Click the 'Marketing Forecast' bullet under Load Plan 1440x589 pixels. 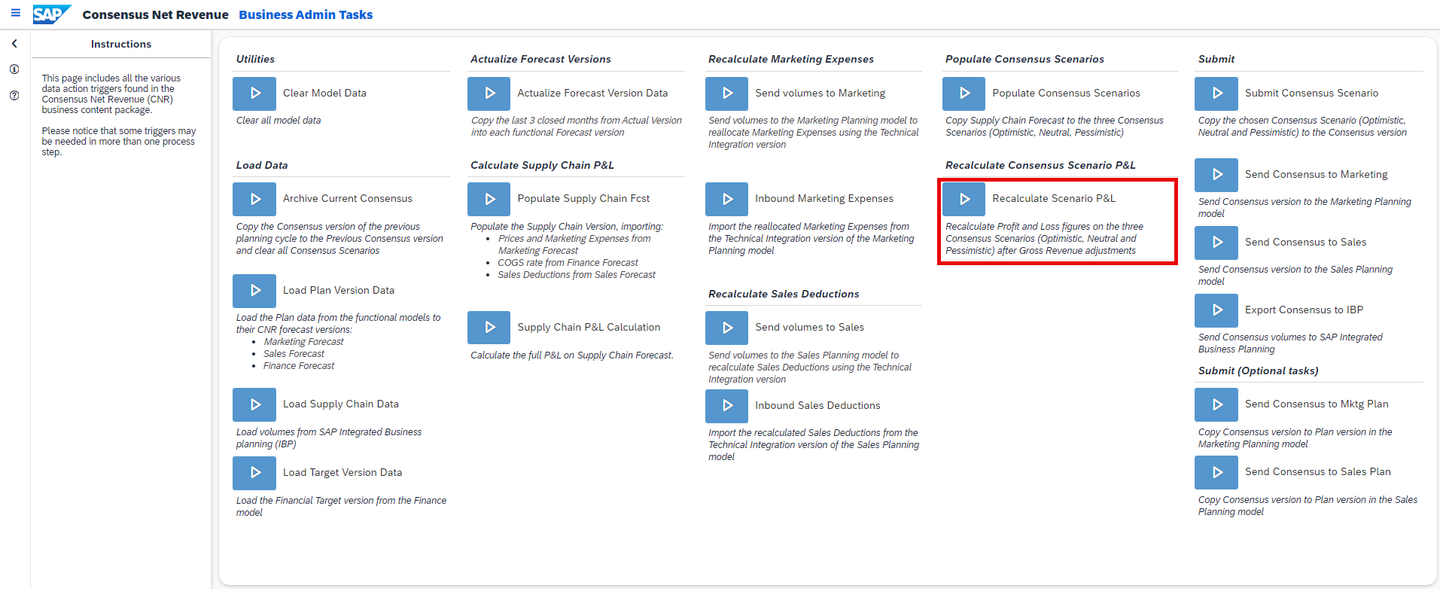[x=304, y=342]
